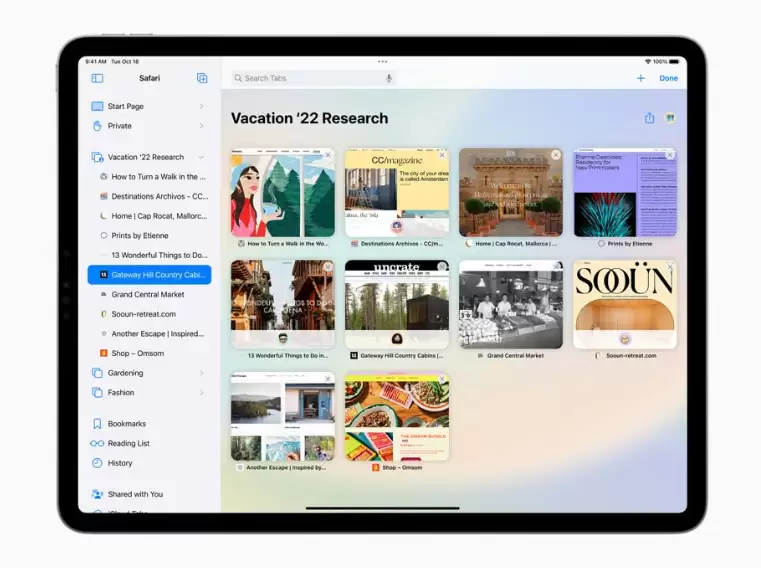The width and height of the screenshot is (761, 568).
Task: Tap the battery indicator in the status bar
Action: coord(674,62)
